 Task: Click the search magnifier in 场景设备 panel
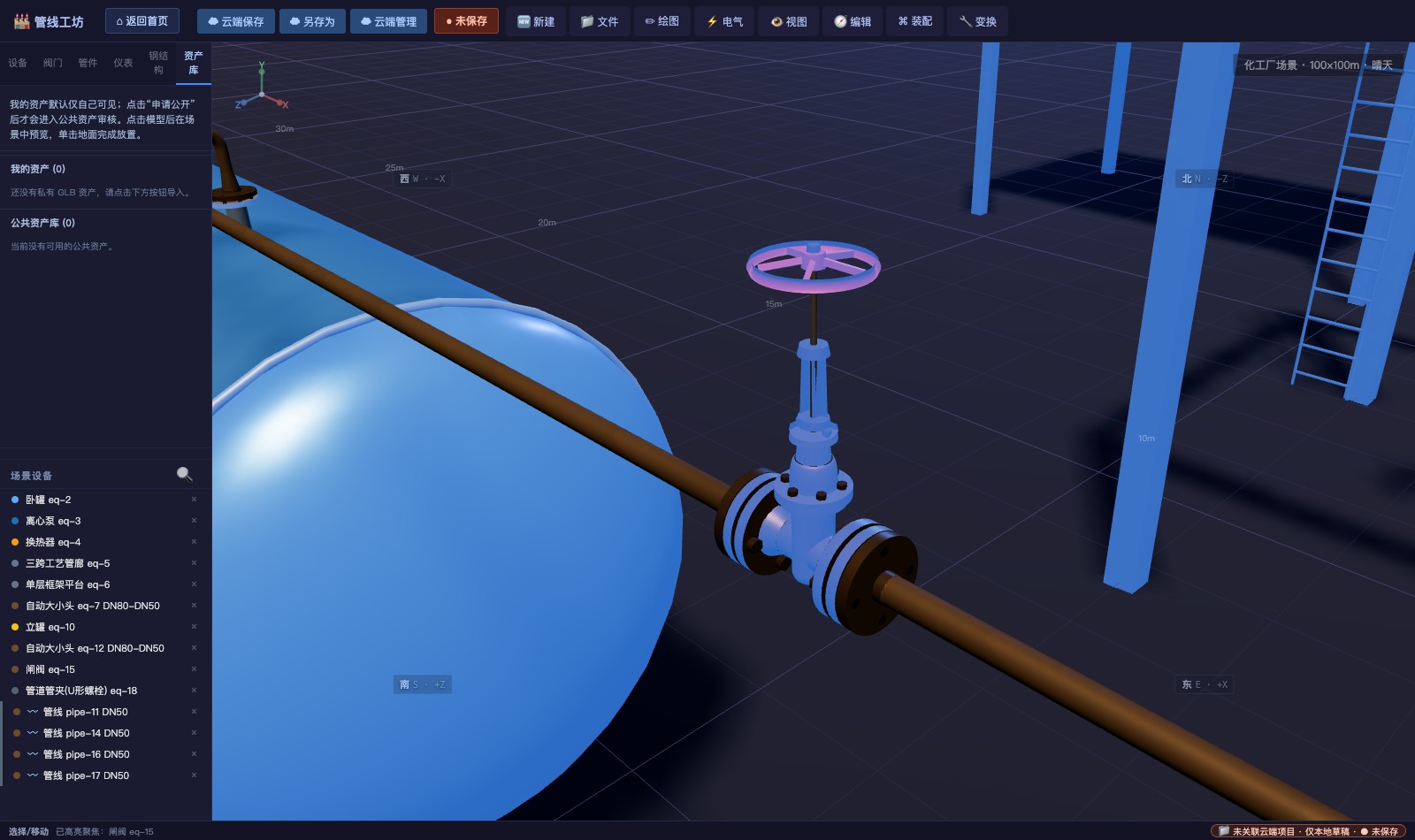click(x=184, y=474)
